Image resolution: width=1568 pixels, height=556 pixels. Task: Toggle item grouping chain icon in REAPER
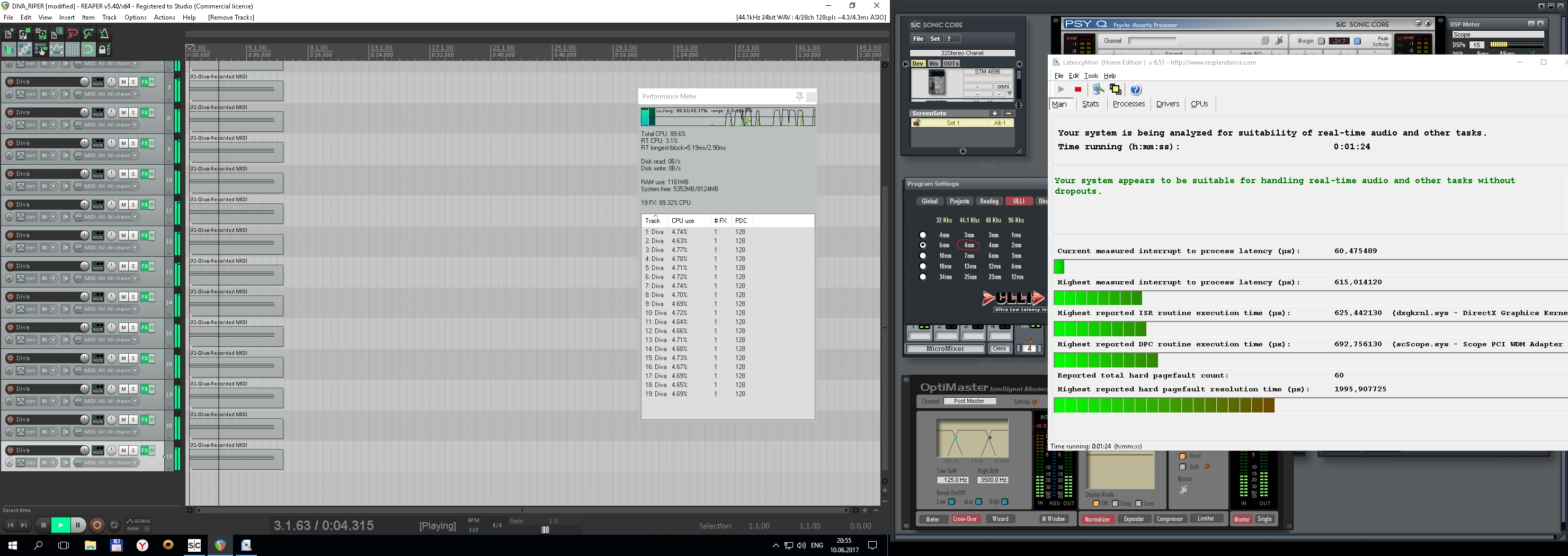pyautogui.click(x=25, y=50)
